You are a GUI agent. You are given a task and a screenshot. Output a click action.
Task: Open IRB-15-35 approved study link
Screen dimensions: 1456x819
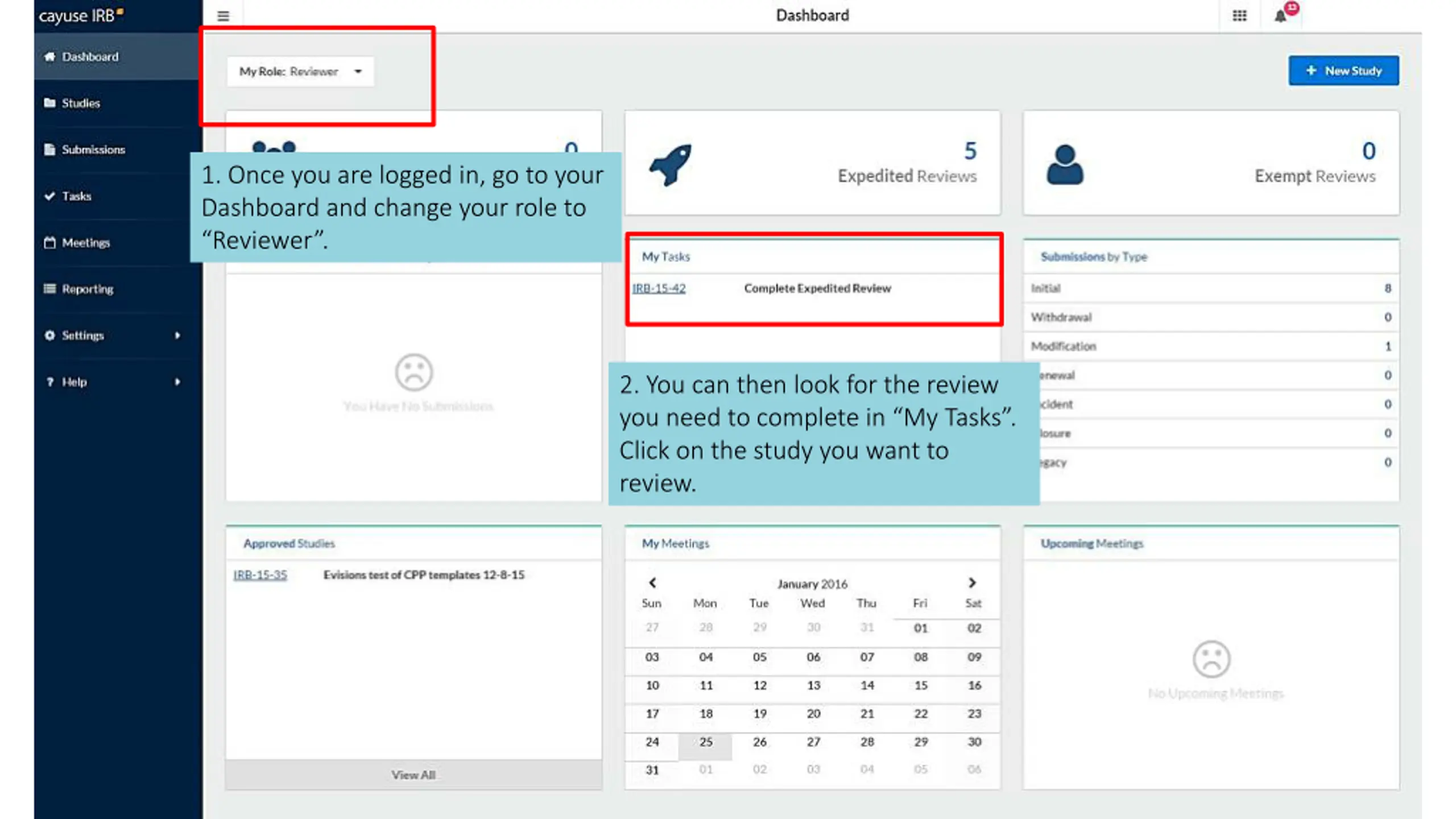pyautogui.click(x=260, y=575)
